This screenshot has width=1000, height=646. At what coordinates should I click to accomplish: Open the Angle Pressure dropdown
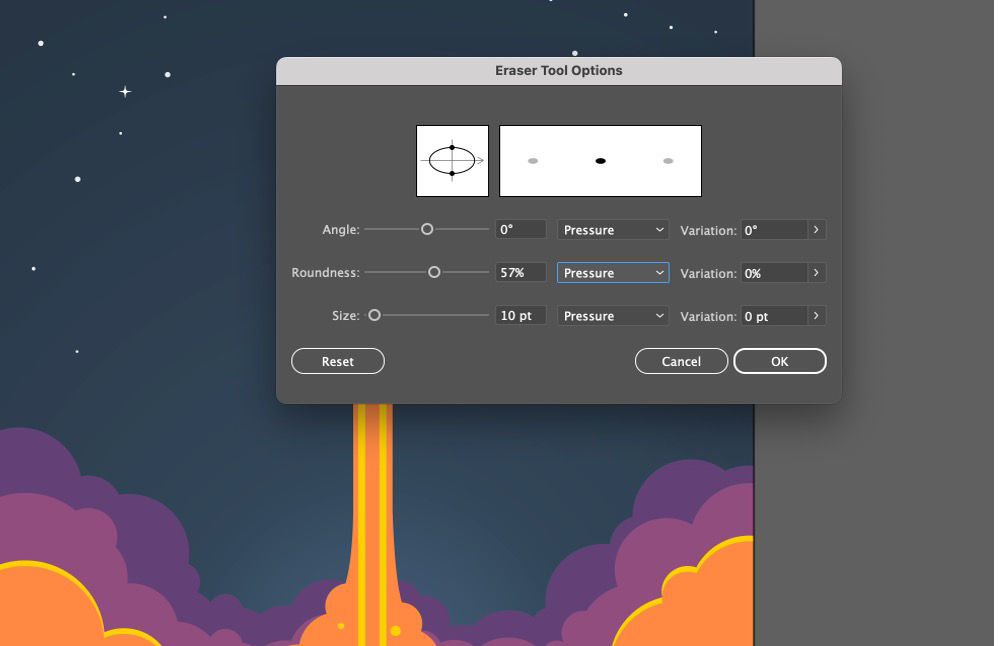point(612,229)
